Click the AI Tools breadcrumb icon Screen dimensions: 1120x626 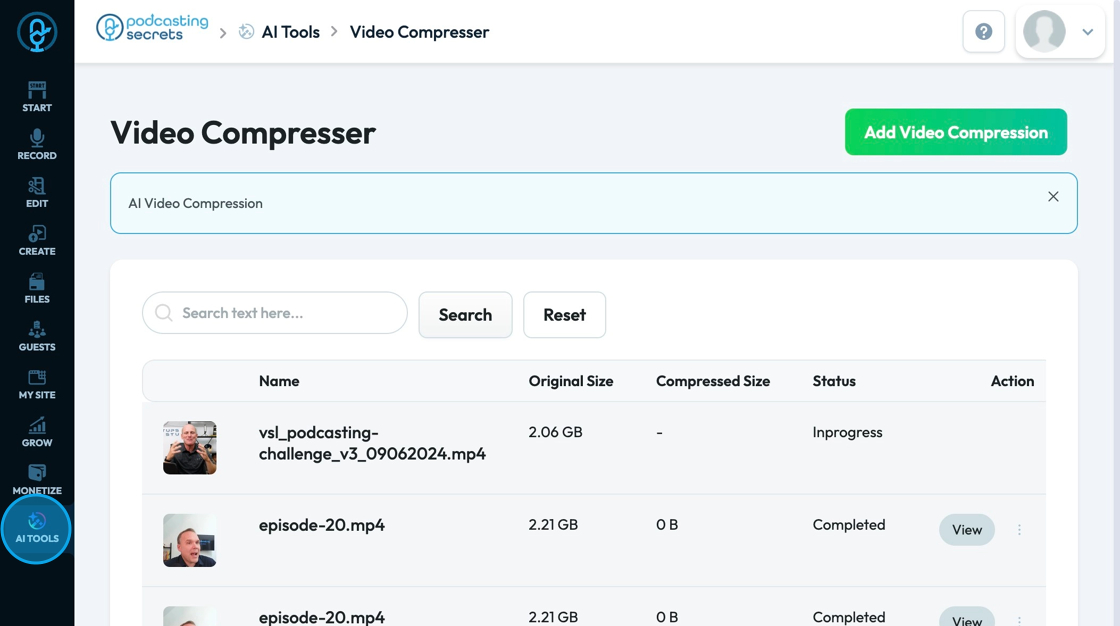pyautogui.click(x=246, y=31)
